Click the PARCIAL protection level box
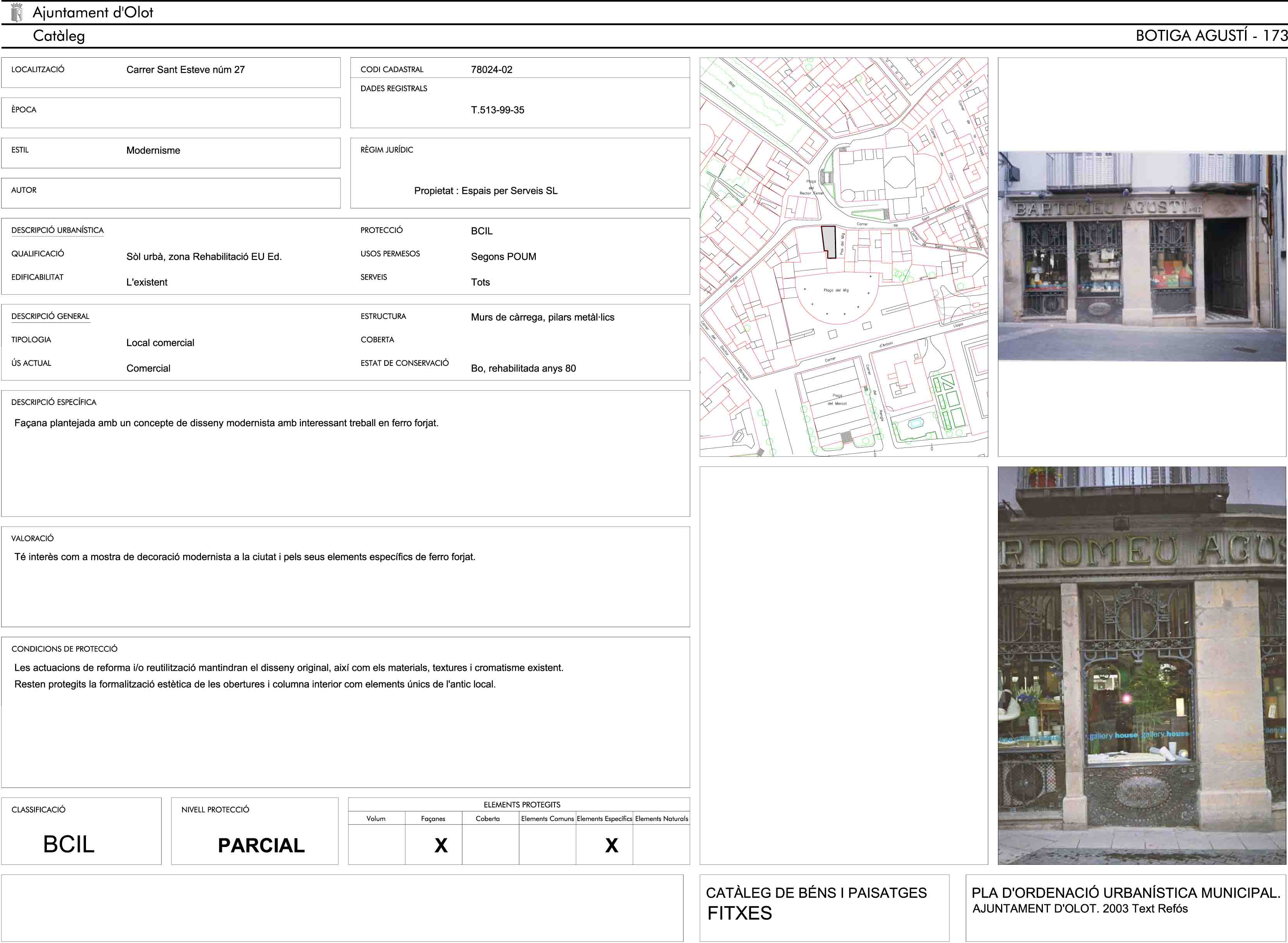Screen dimensions: 1288x943 pos(261,845)
